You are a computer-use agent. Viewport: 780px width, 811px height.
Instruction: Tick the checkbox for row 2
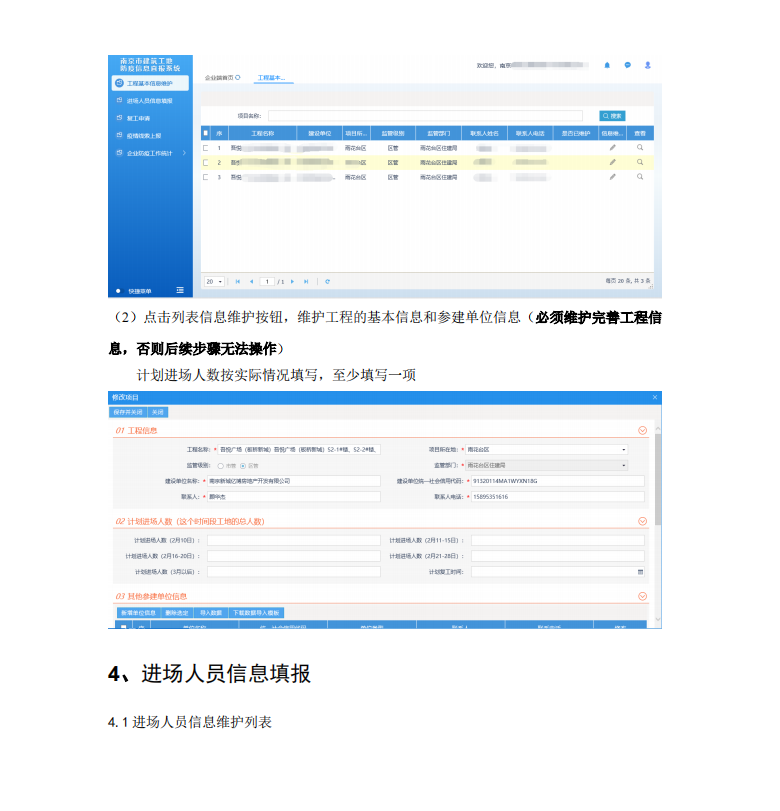pos(205,162)
